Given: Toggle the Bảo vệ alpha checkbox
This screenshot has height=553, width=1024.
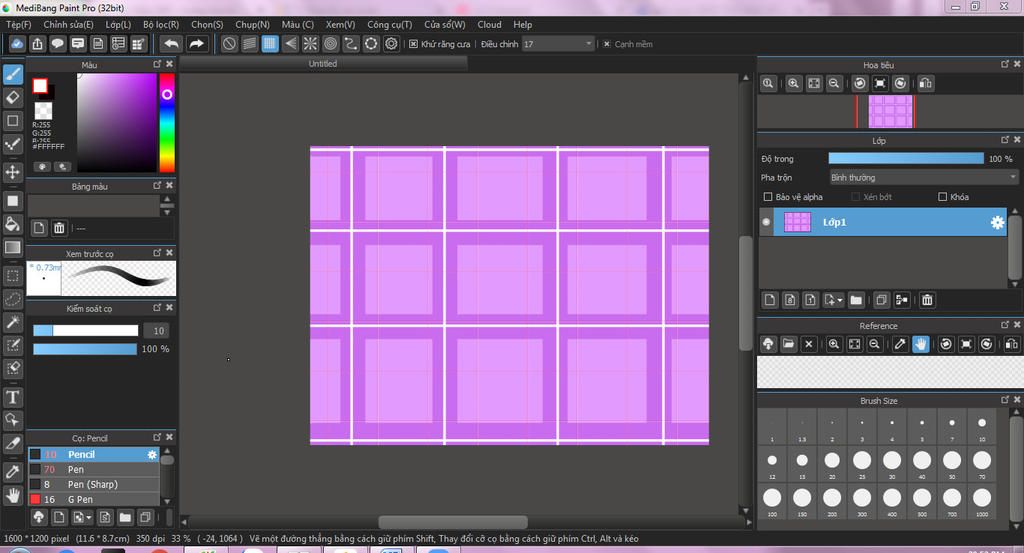Looking at the screenshot, I should pos(768,197).
